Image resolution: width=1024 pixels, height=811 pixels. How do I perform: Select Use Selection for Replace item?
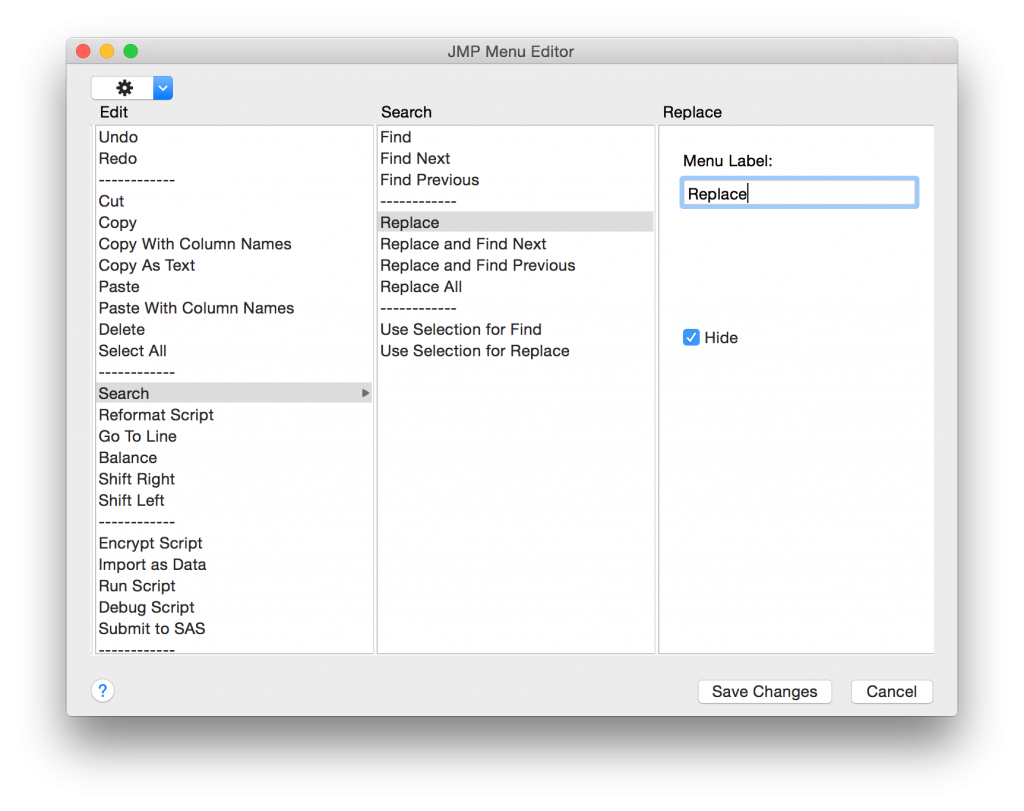tap(475, 351)
